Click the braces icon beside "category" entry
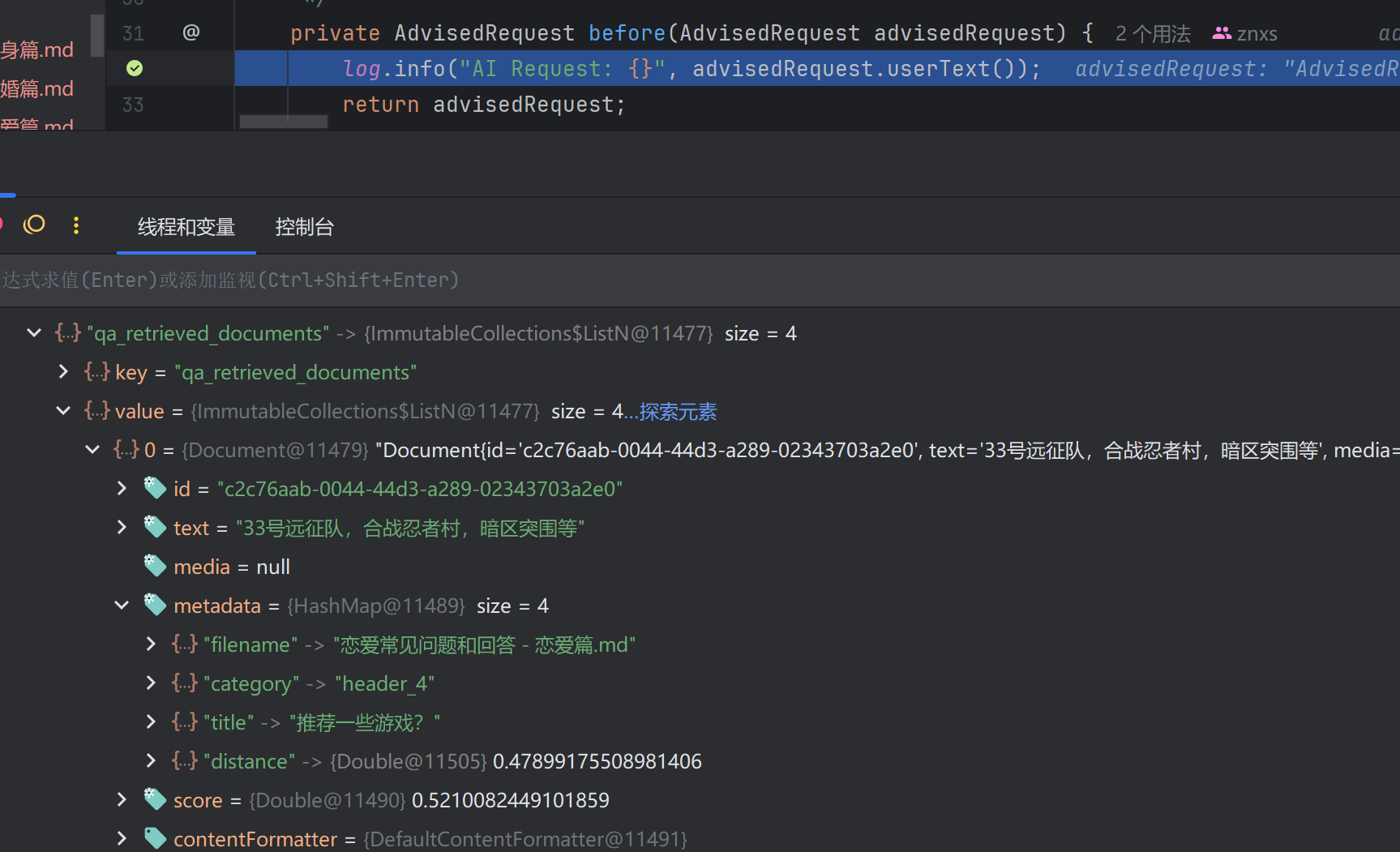 (185, 683)
